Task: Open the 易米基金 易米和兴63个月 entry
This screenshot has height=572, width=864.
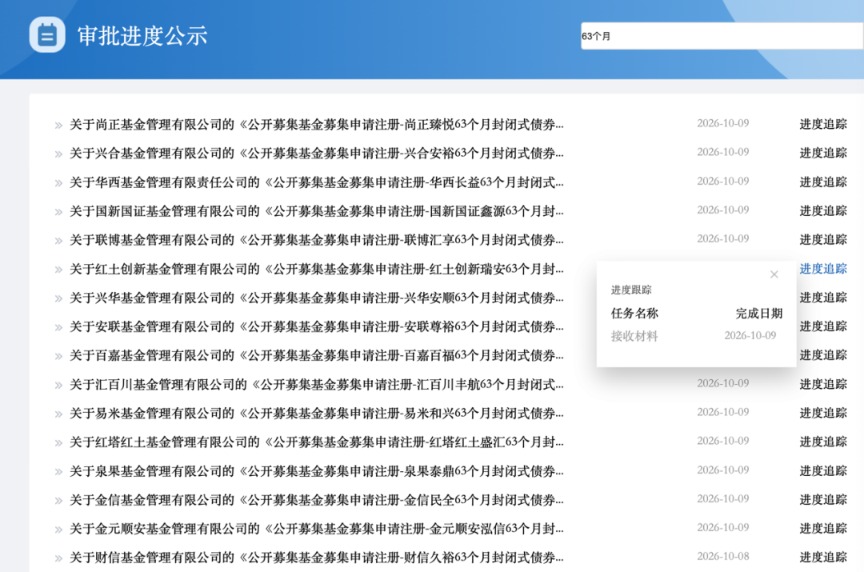Action: pyautogui.click(x=316, y=413)
